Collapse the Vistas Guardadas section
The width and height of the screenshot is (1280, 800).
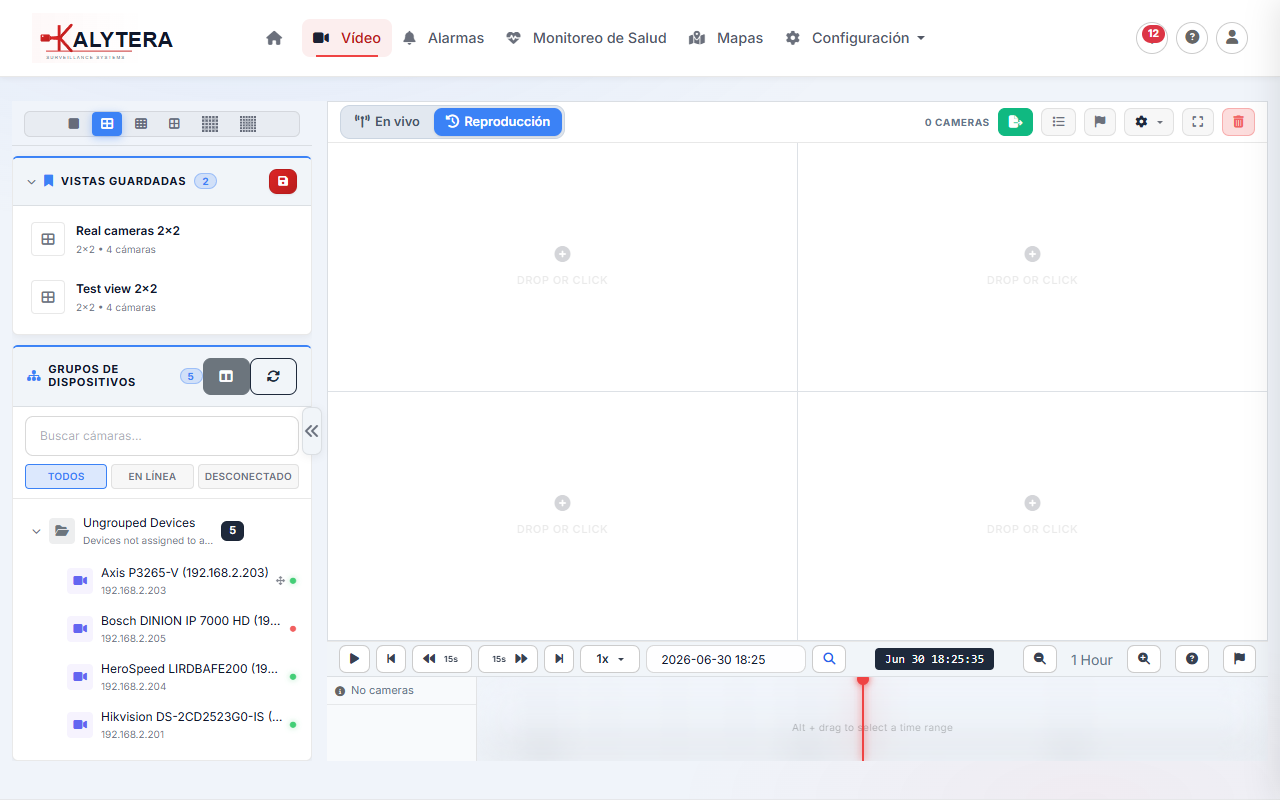pyautogui.click(x=31, y=181)
